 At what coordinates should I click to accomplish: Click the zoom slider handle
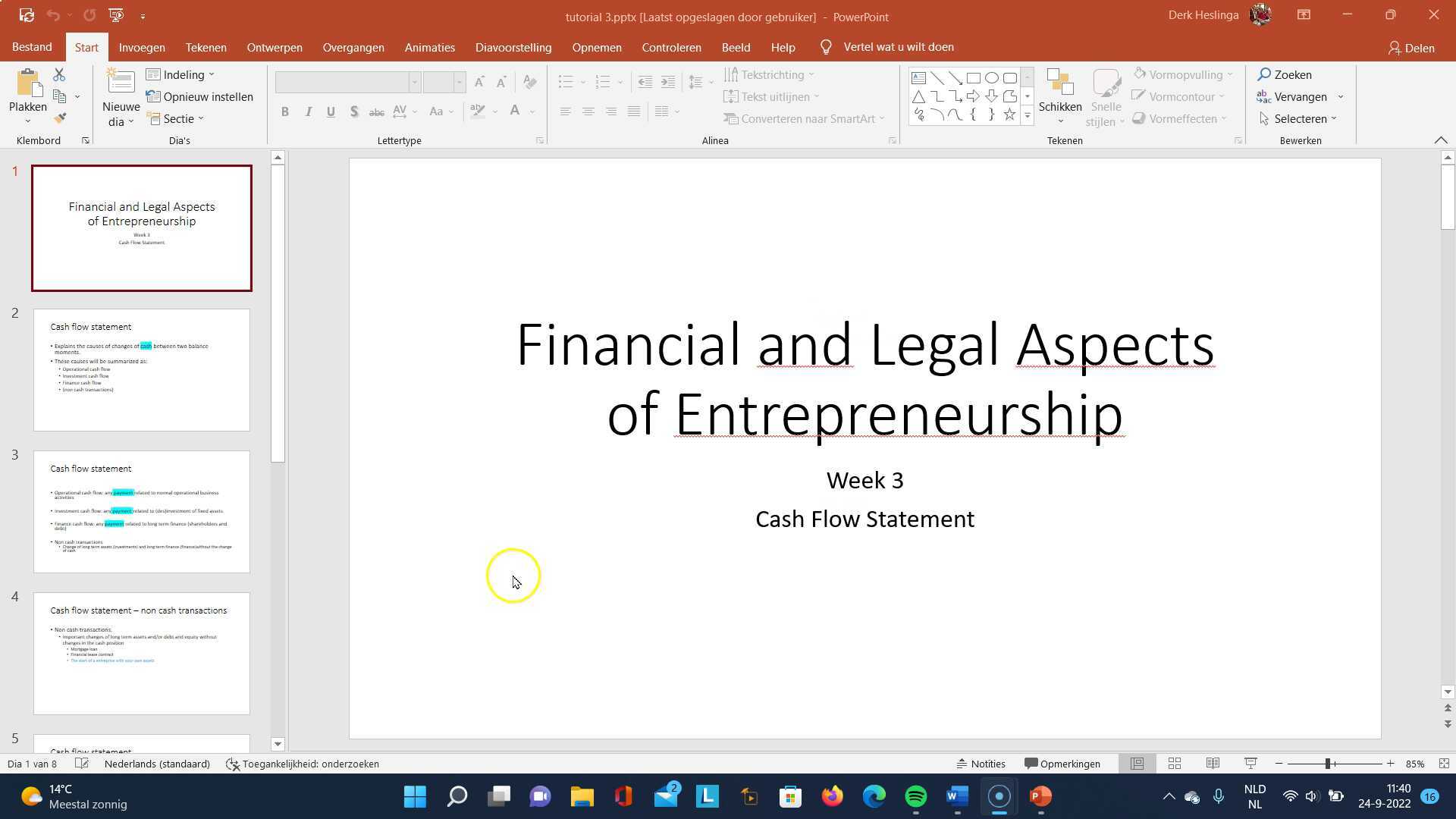(x=1328, y=764)
